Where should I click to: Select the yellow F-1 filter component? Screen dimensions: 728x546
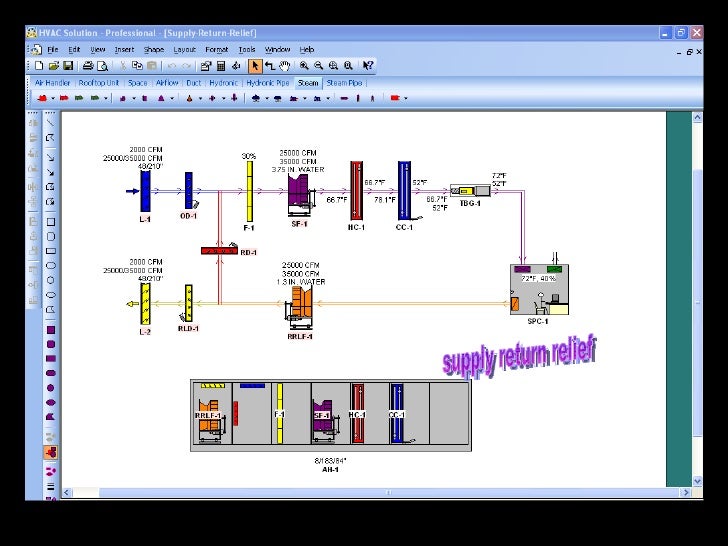click(250, 191)
